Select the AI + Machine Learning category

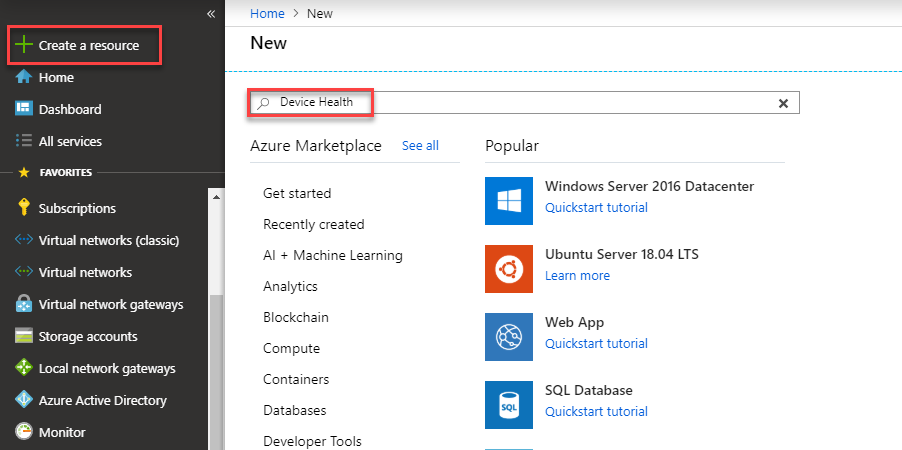[x=332, y=255]
